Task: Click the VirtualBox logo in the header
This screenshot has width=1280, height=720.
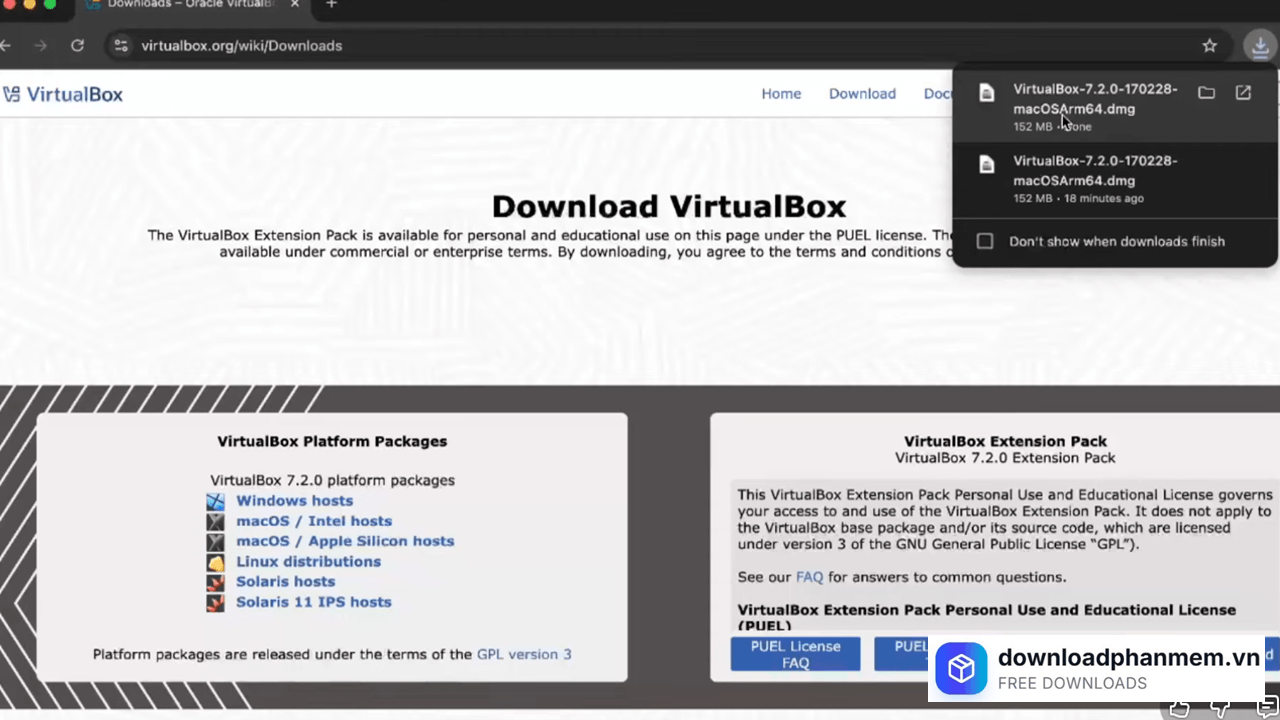Action: point(63,95)
